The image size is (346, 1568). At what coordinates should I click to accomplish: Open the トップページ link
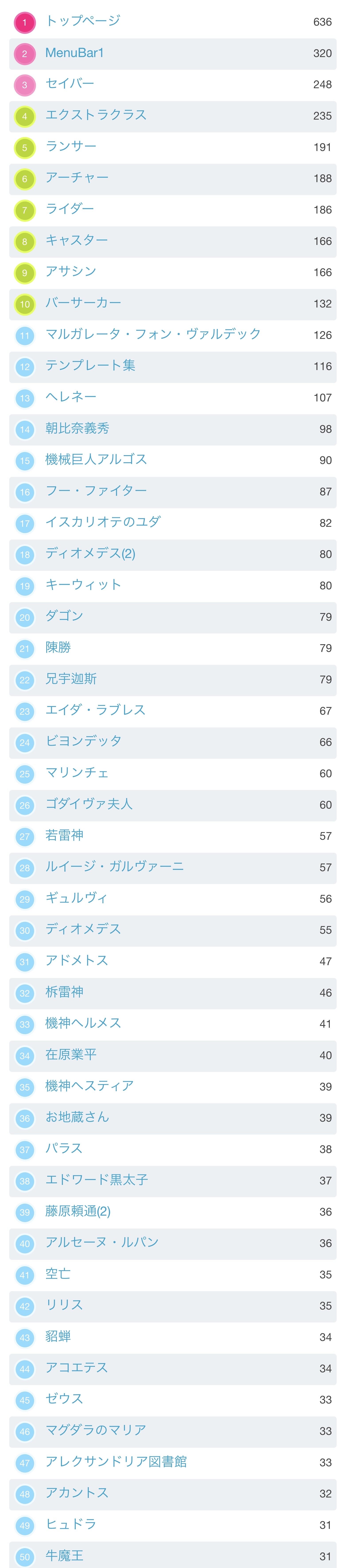83,21
